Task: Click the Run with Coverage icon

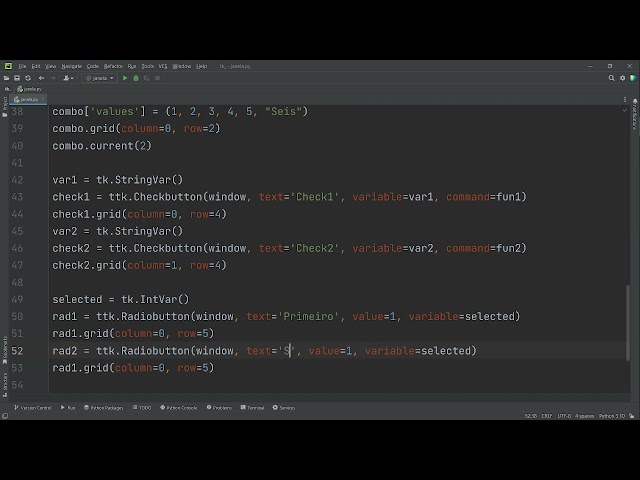Action: click(147, 78)
